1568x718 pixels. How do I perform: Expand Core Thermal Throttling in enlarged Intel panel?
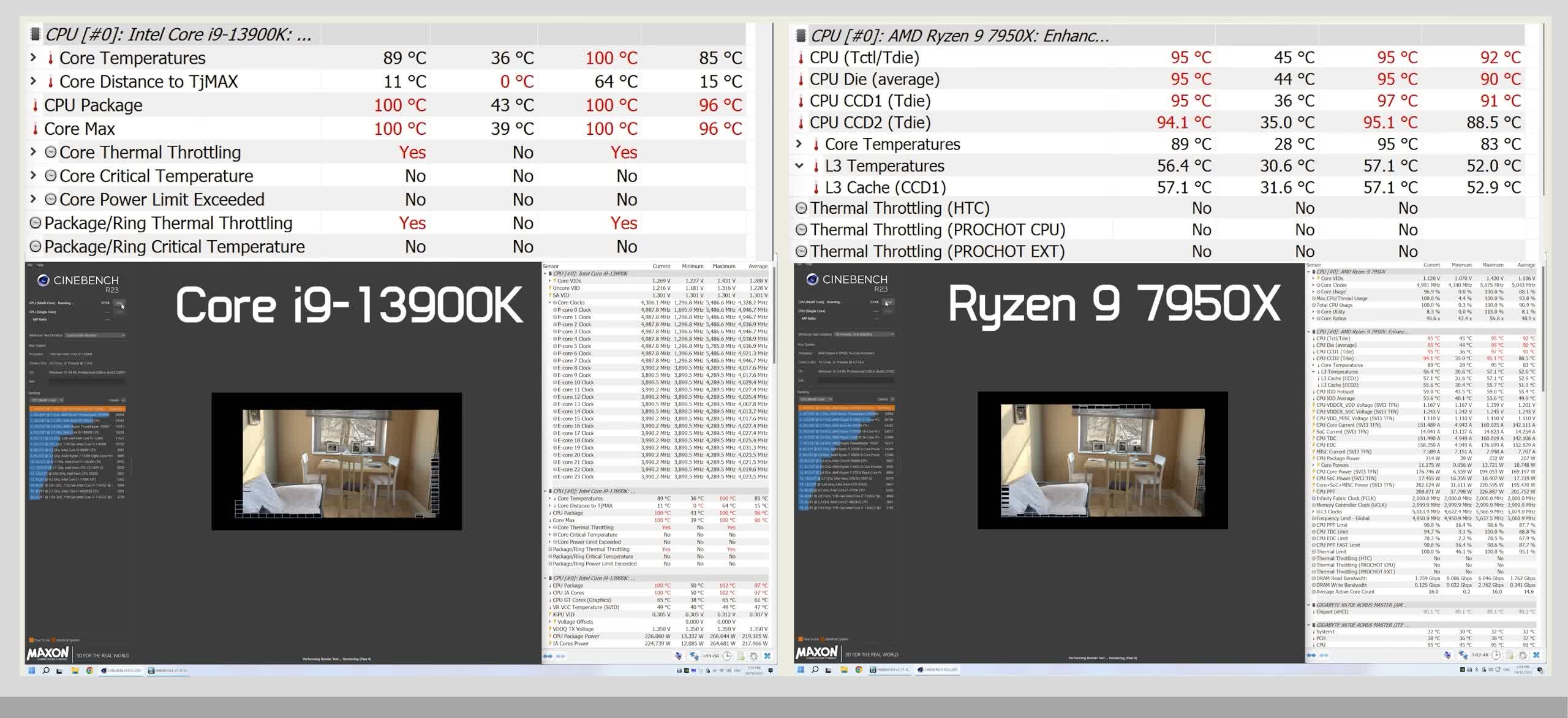(33, 152)
